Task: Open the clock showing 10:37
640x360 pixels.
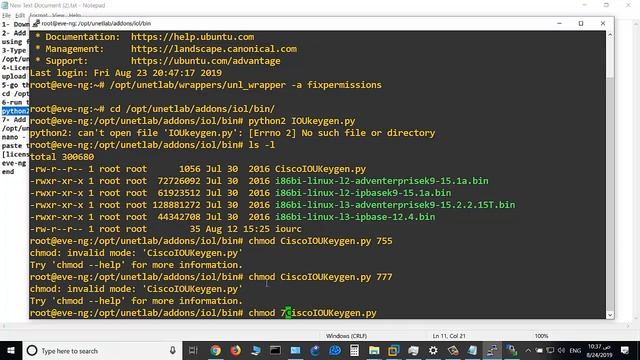Action: (x=600, y=351)
